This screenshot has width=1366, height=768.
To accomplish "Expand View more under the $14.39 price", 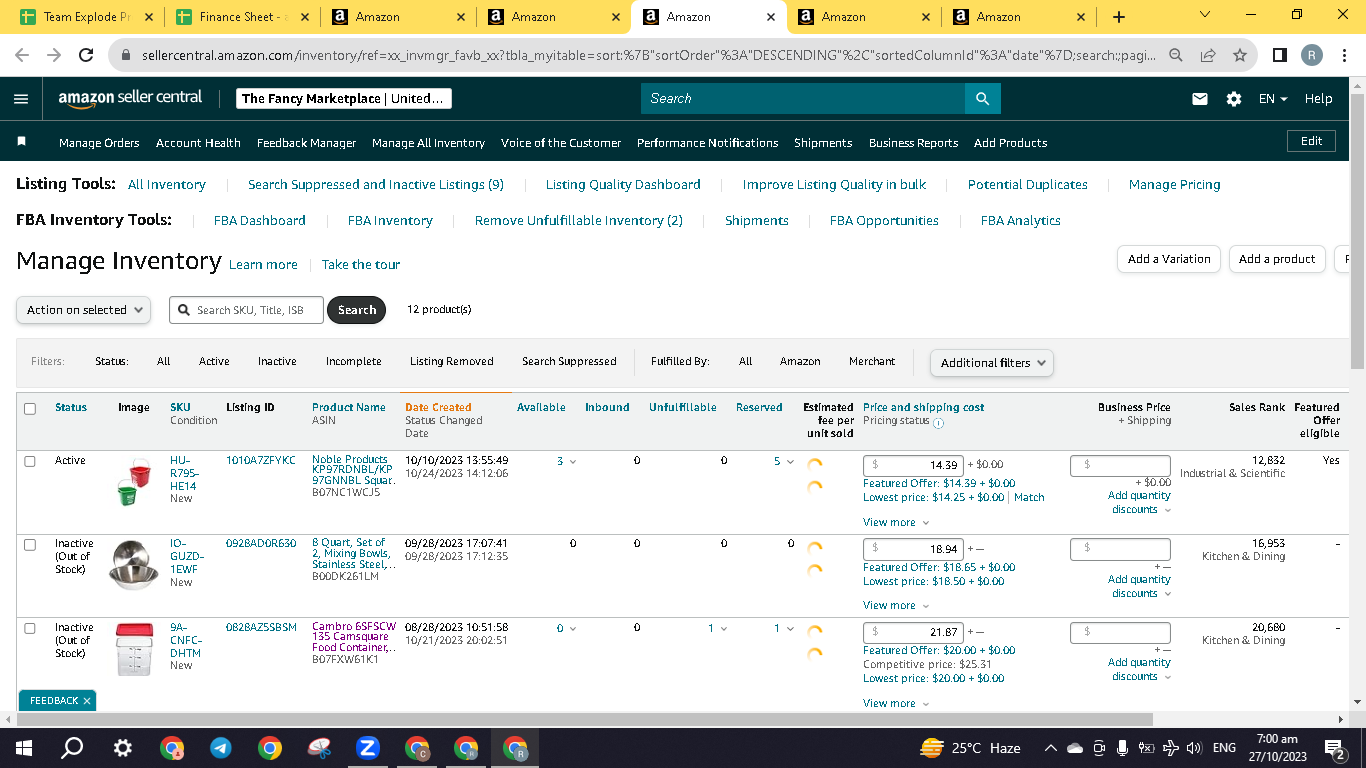I will [896, 522].
